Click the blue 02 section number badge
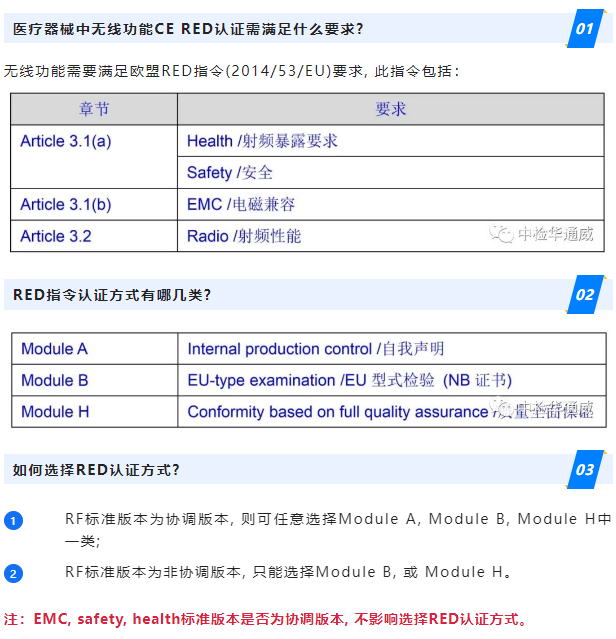Viewport: 616px width, 639px height. pos(585,295)
